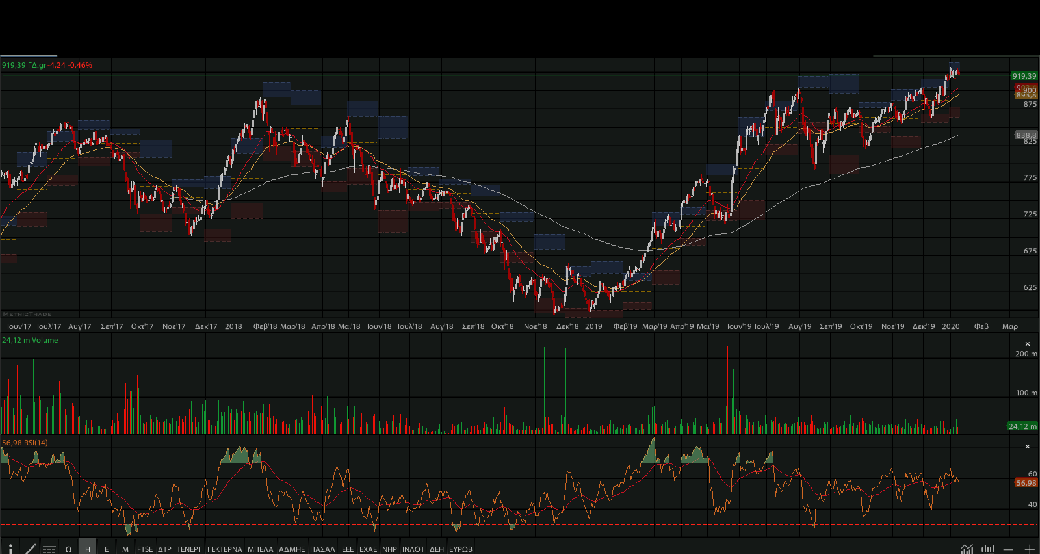
Task: Open the chart indicators icon at bottom right
Action: [966, 548]
